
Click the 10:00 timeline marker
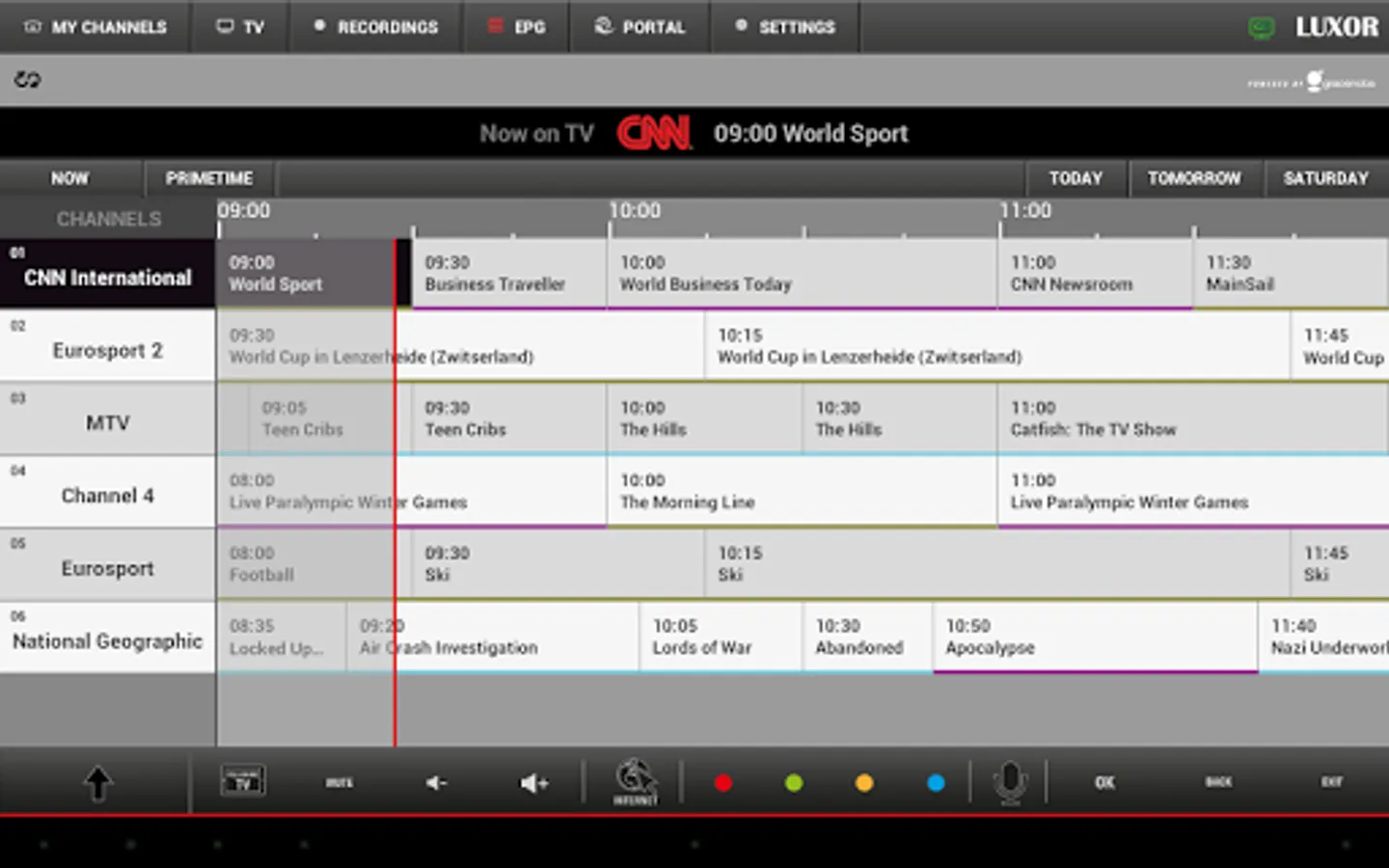tap(635, 210)
